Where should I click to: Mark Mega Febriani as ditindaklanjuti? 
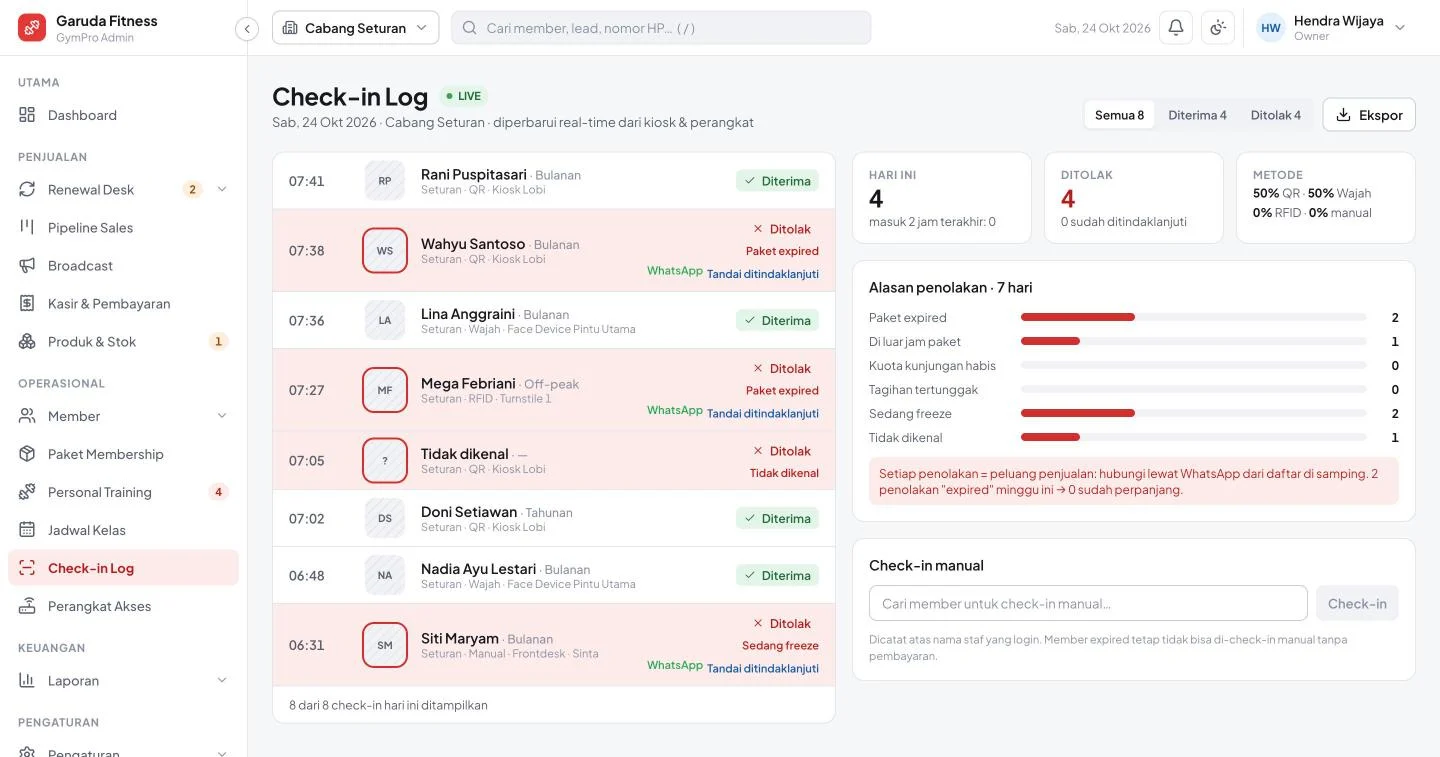click(763, 414)
